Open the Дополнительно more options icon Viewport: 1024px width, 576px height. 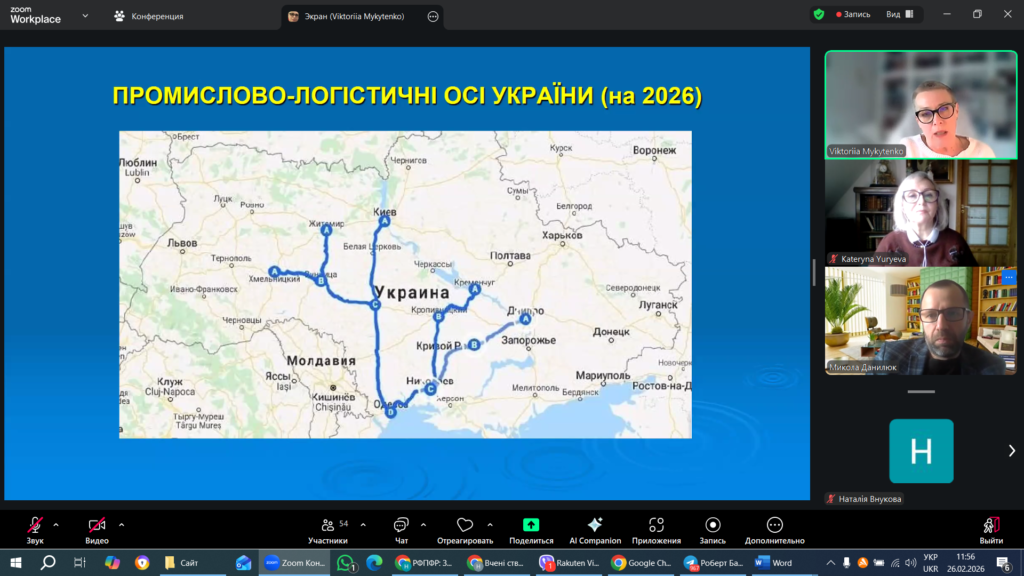click(x=774, y=525)
